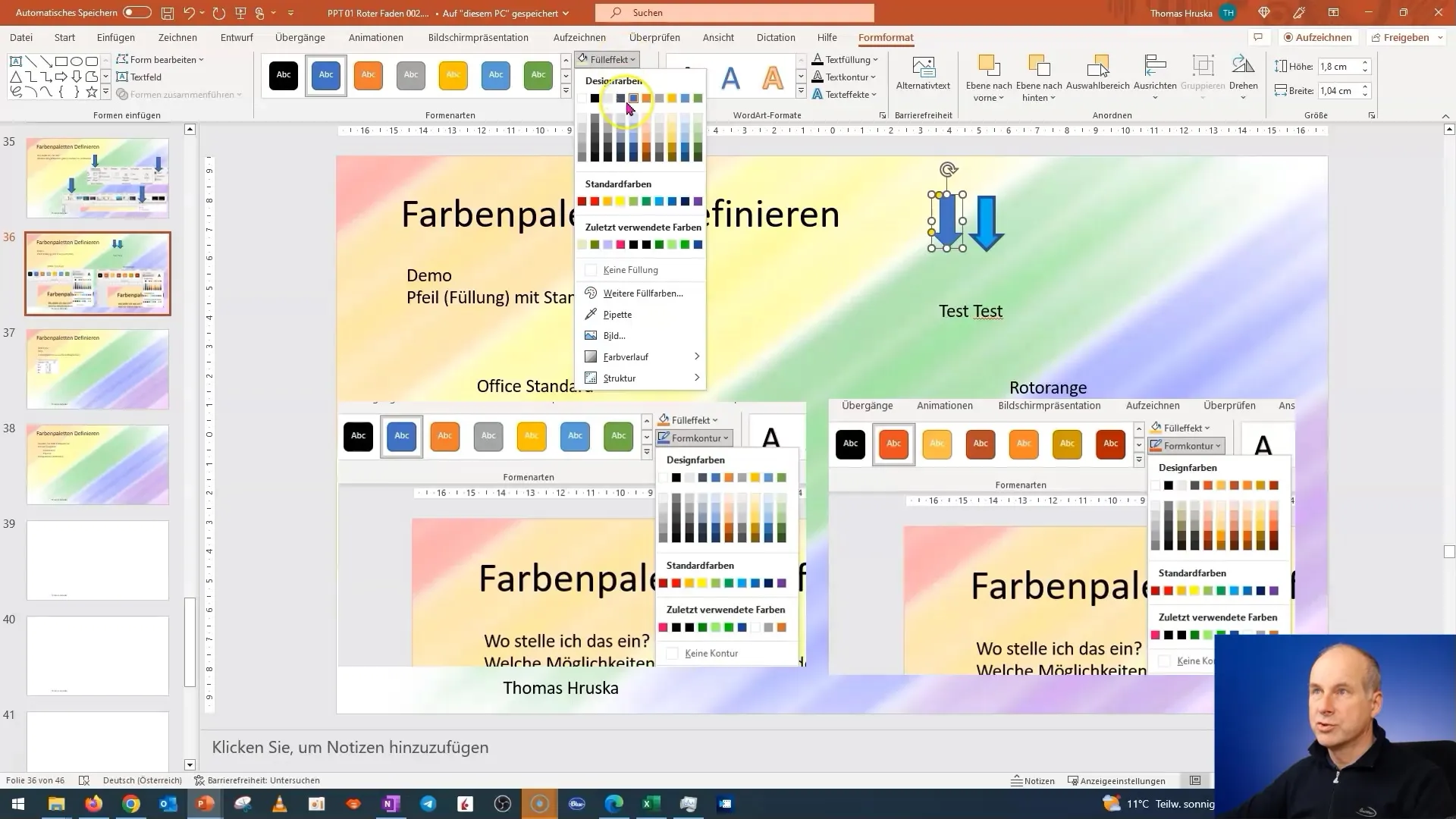Switch to the Bildschirmpräsentation tab
Image resolution: width=1456 pixels, height=819 pixels.
click(x=479, y=37)
